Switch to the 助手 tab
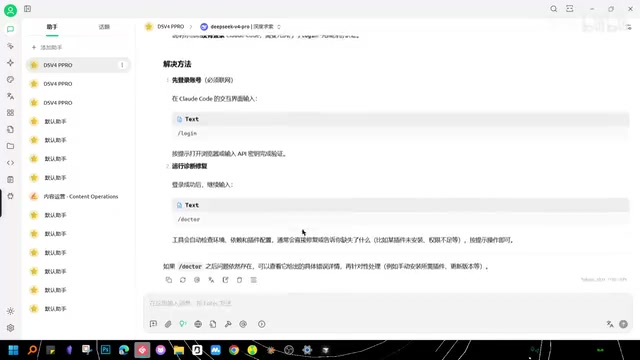This screenshot has height=360, width=640. point(52,27)
